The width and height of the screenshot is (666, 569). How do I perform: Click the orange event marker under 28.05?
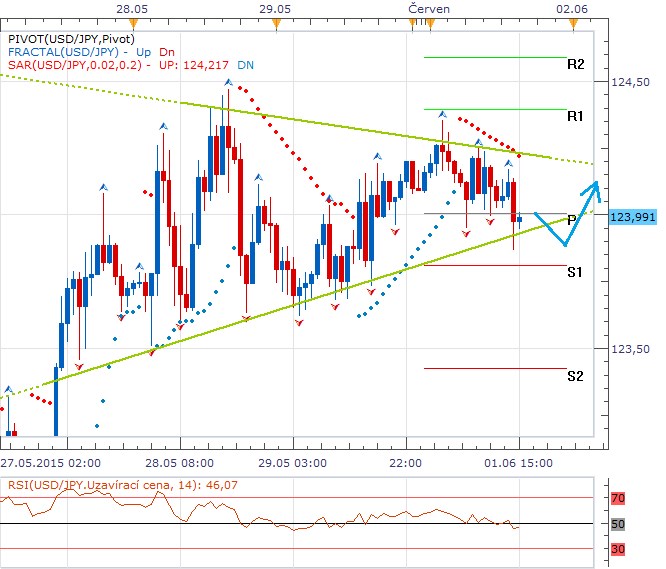[133, 23]
